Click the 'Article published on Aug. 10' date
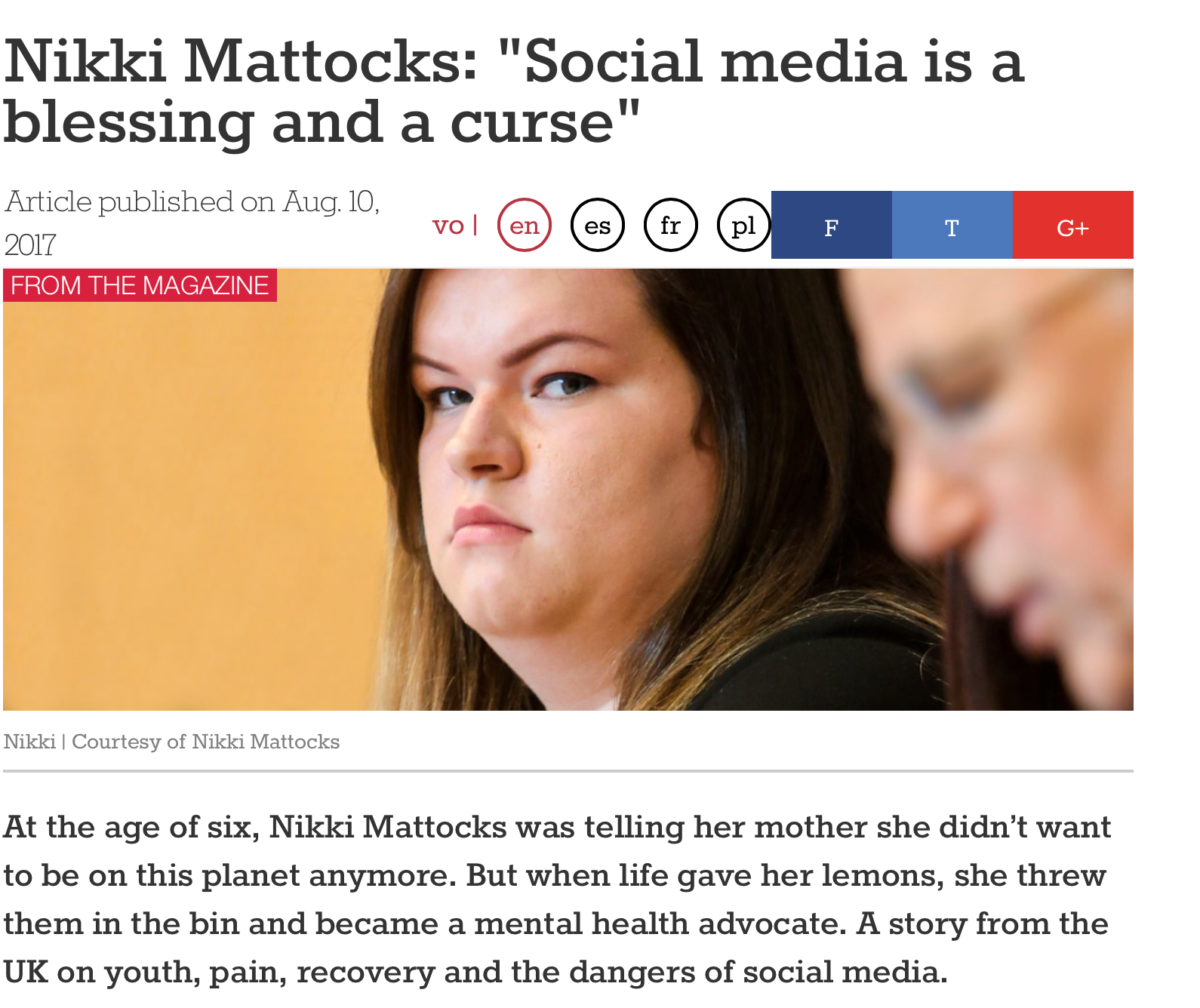 192,201
